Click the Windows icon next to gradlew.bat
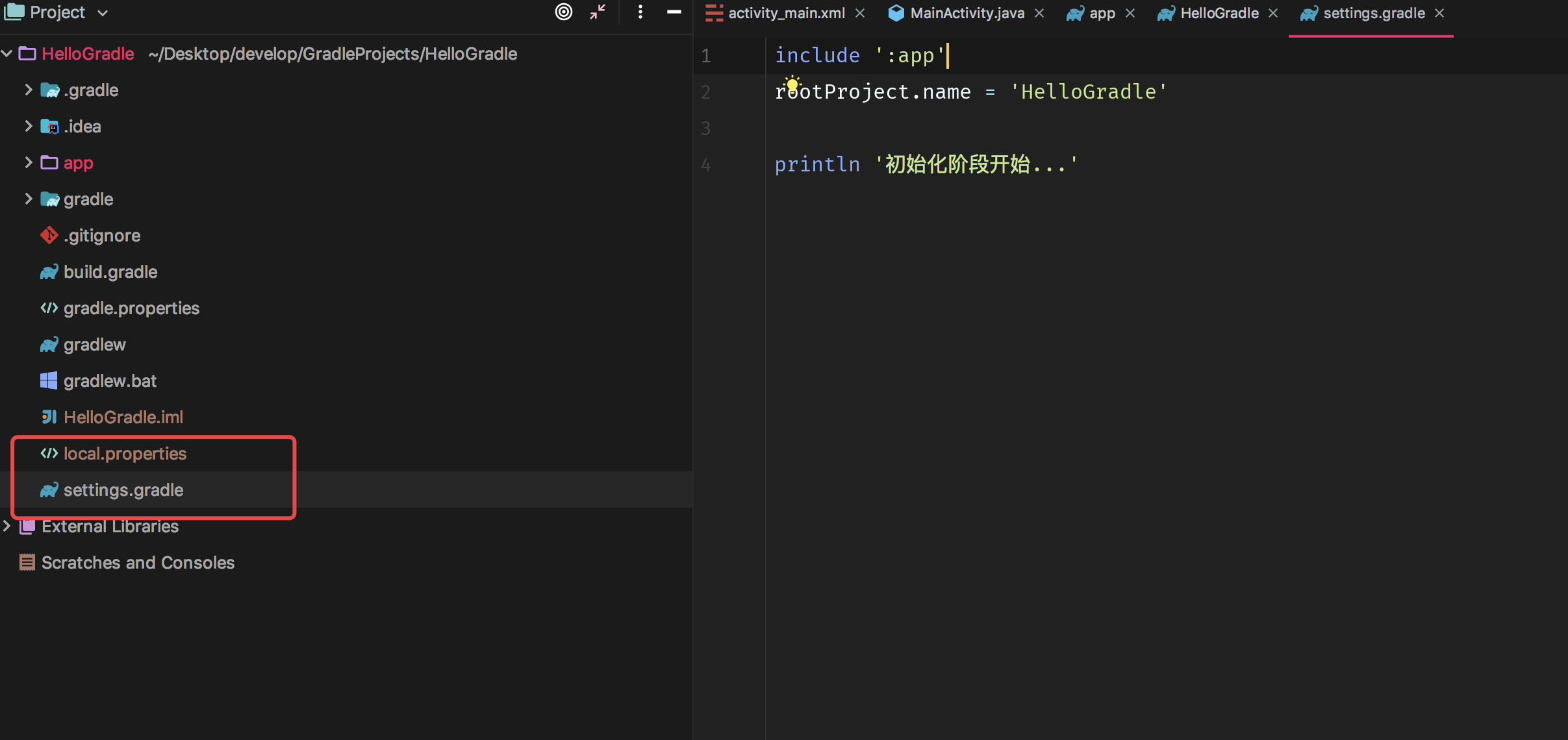Viewport: 1568px width, 740px height. pos(49,381)
